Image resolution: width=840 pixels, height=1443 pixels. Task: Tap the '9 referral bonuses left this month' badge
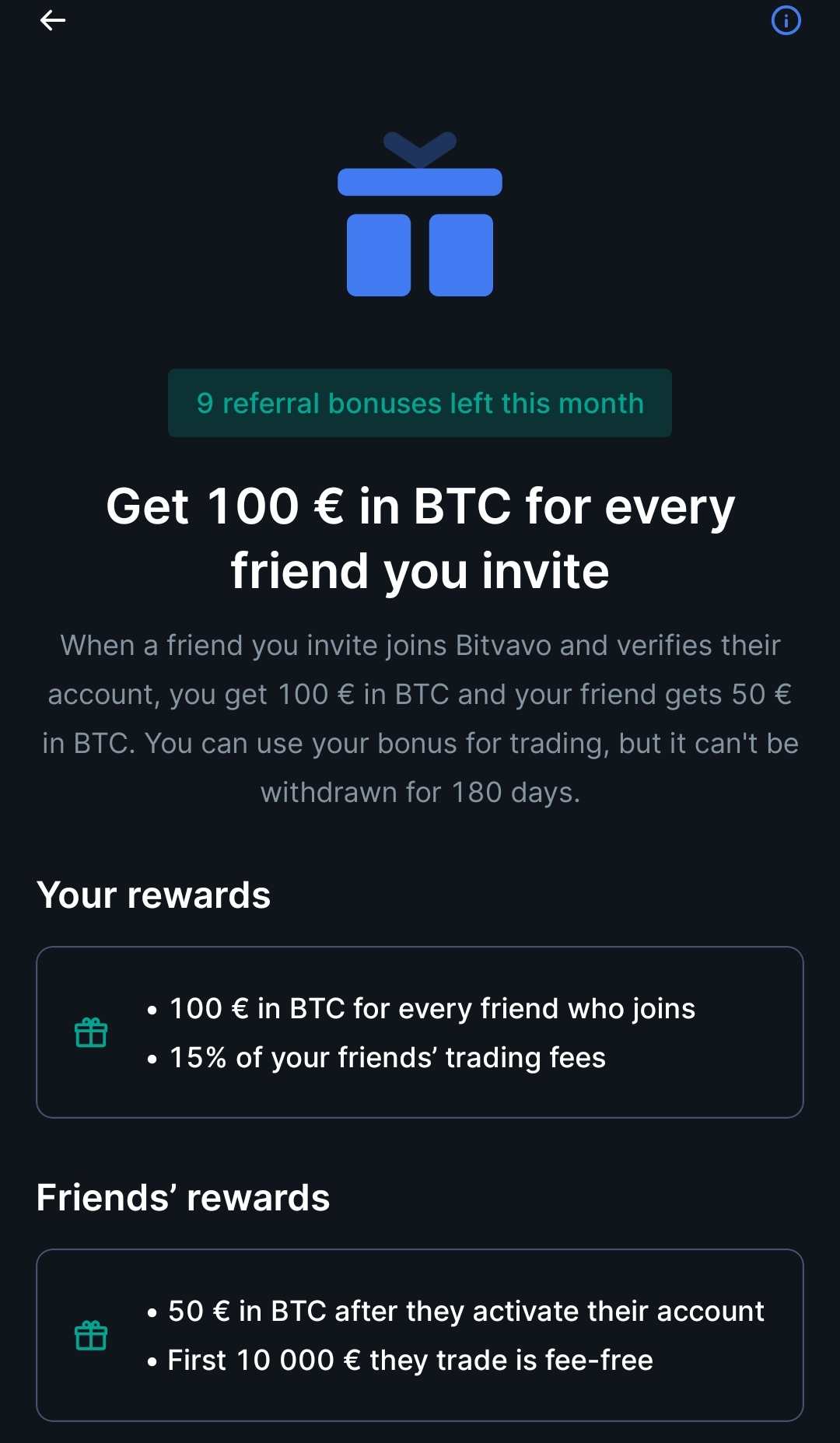[420, 403]
